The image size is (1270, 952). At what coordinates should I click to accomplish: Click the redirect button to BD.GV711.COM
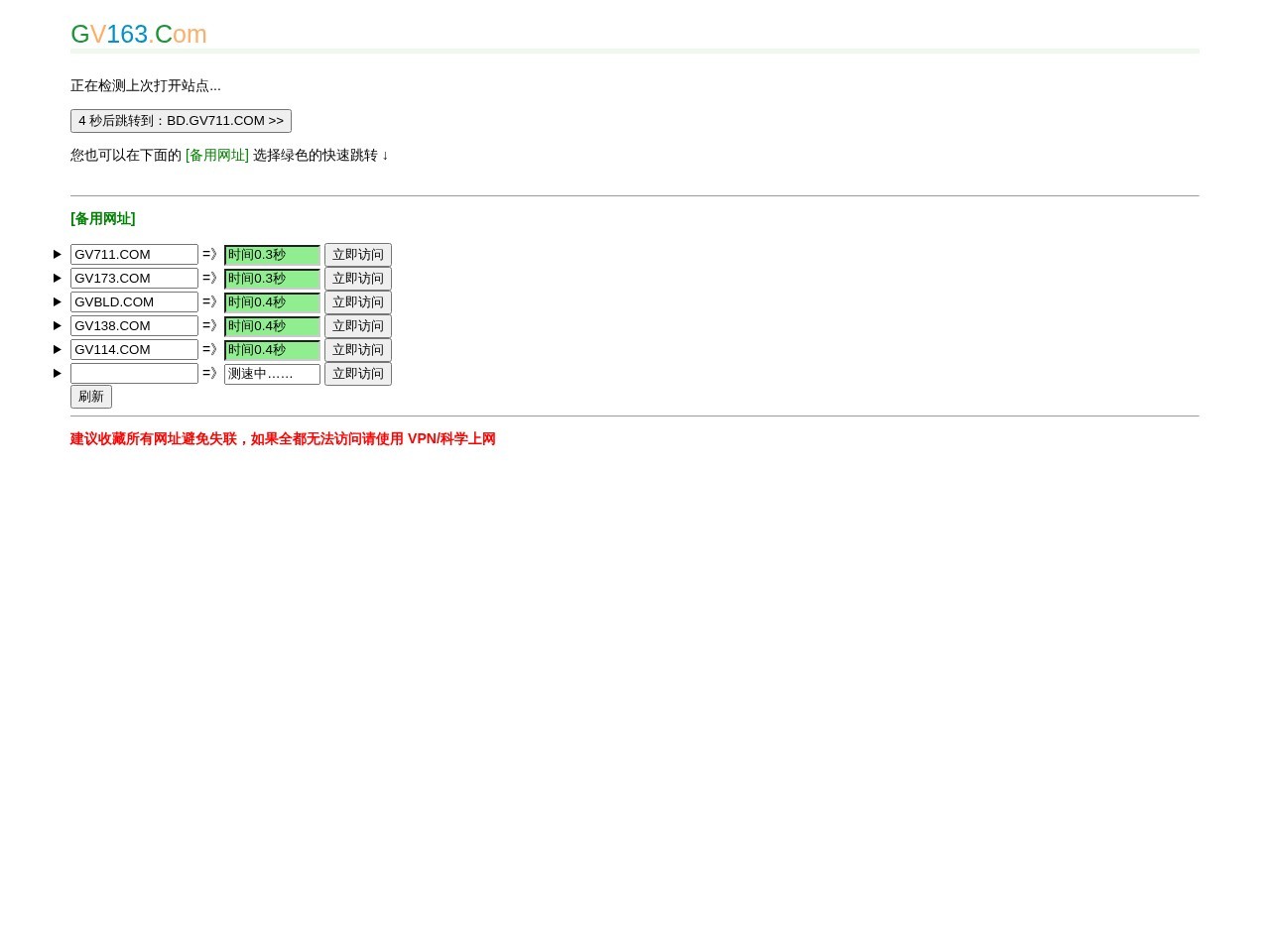click(181, 121)
